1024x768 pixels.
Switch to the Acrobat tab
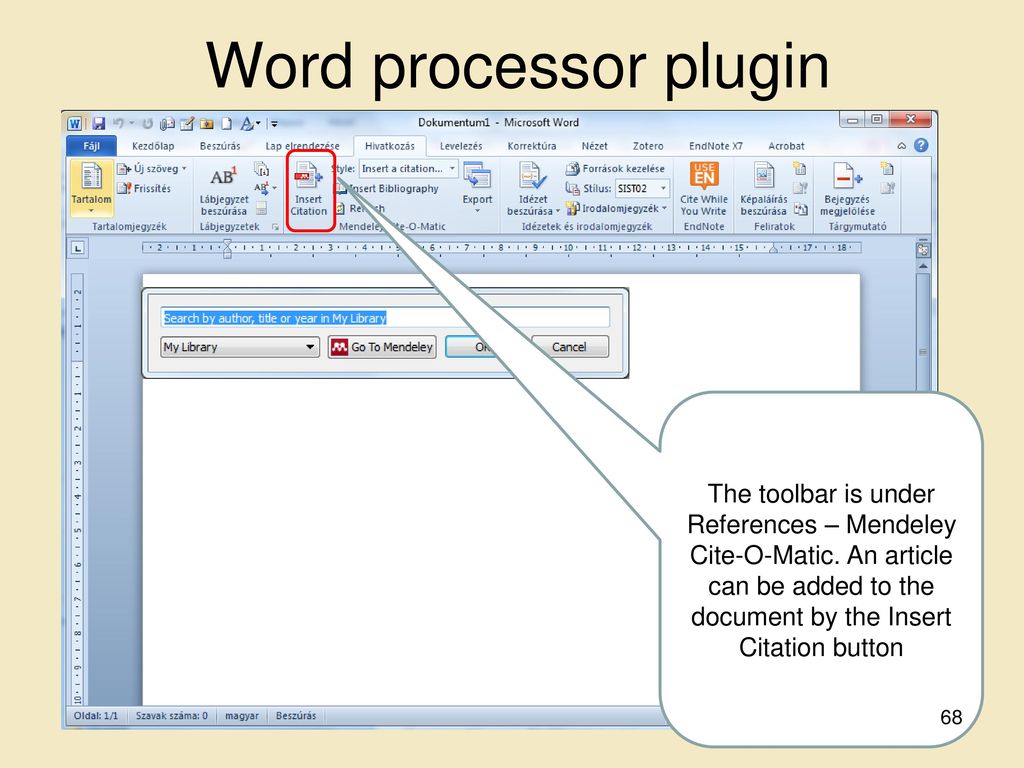[786, 146]
